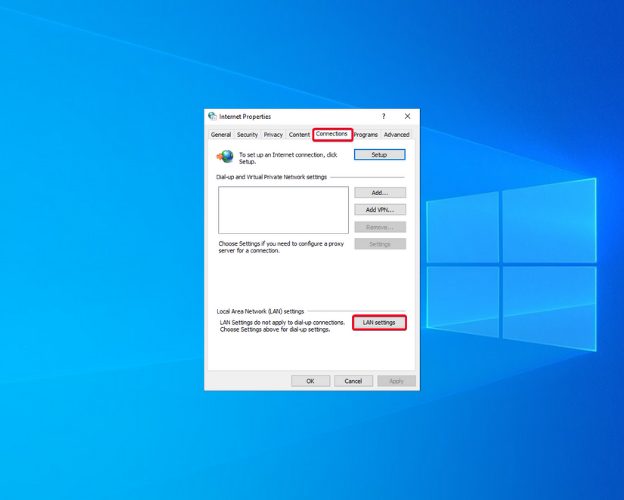
Task: Click 'To set up an Internet connection' text
Action: pos(288,158)
